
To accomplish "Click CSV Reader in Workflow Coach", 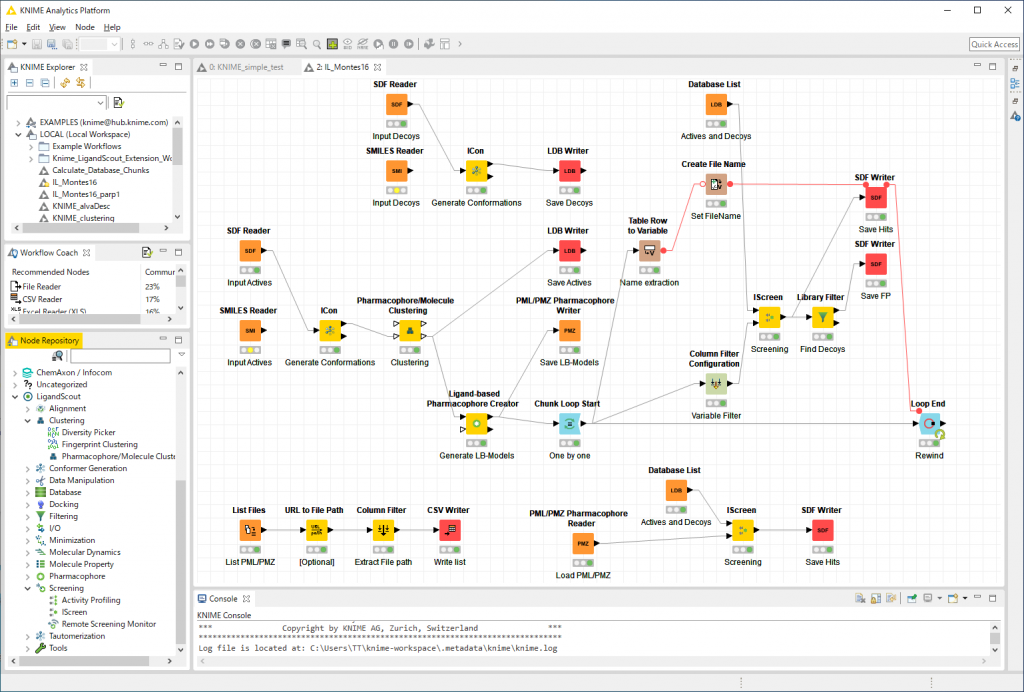I will (42, 299).
